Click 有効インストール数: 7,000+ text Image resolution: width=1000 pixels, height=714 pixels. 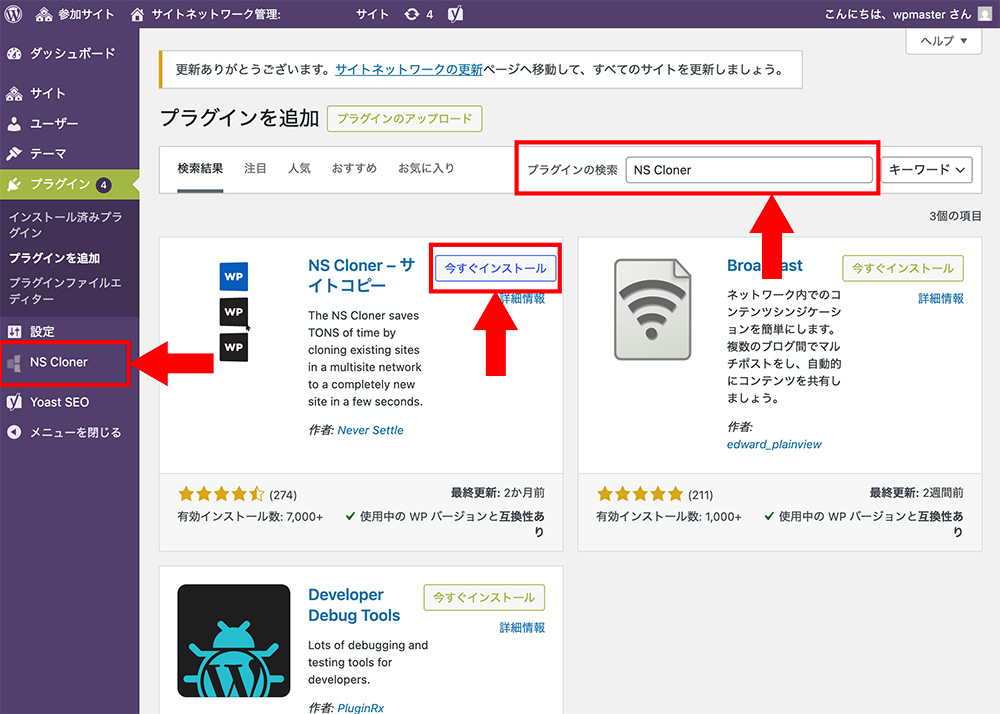point(251,517)
